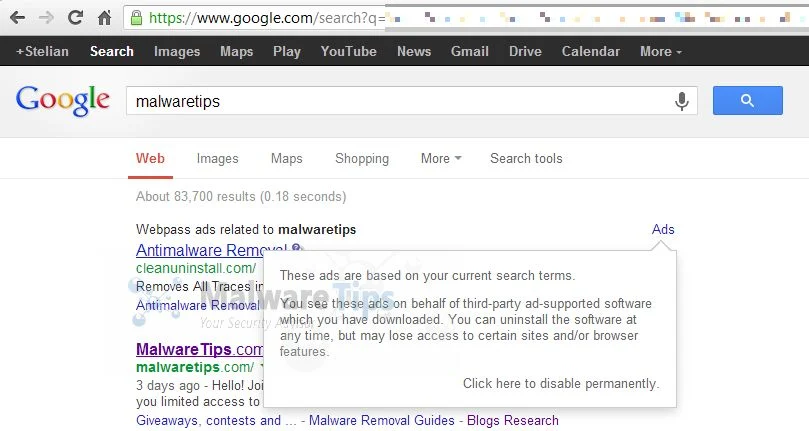Click Webpass ads related to malwaretips text
809x431 pixels.
tap(246, 229)
